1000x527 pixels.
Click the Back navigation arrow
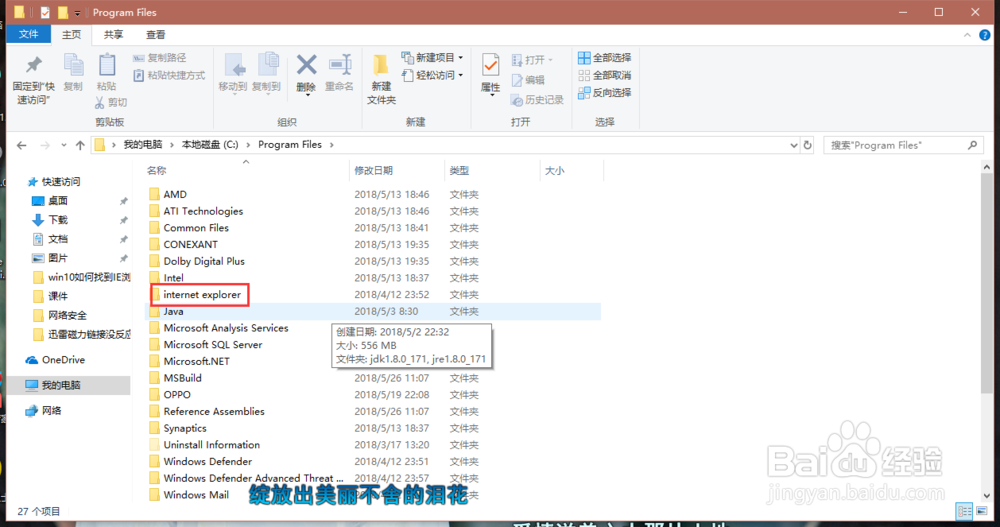[x=22, y=145]
